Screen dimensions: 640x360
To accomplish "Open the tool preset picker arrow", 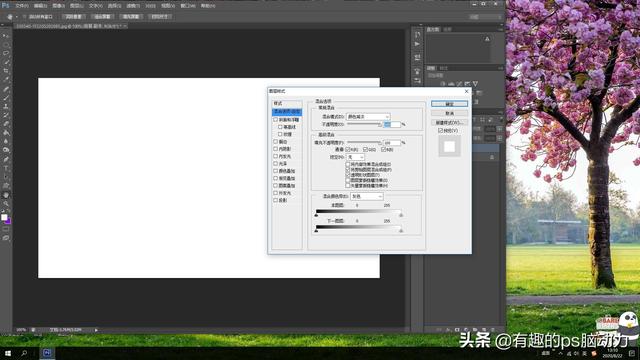I will [17, 17].
